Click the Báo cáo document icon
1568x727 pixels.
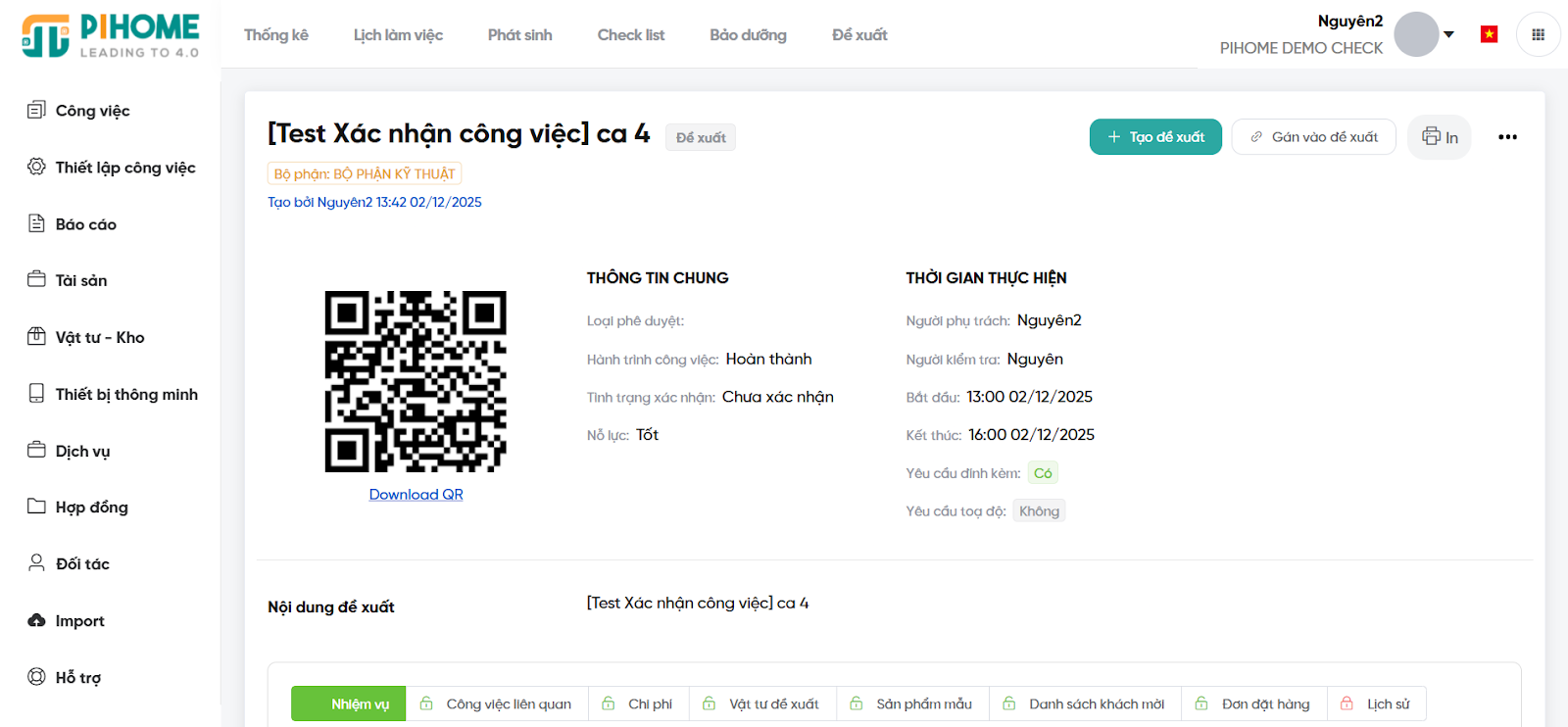click(x=36, y=223)
